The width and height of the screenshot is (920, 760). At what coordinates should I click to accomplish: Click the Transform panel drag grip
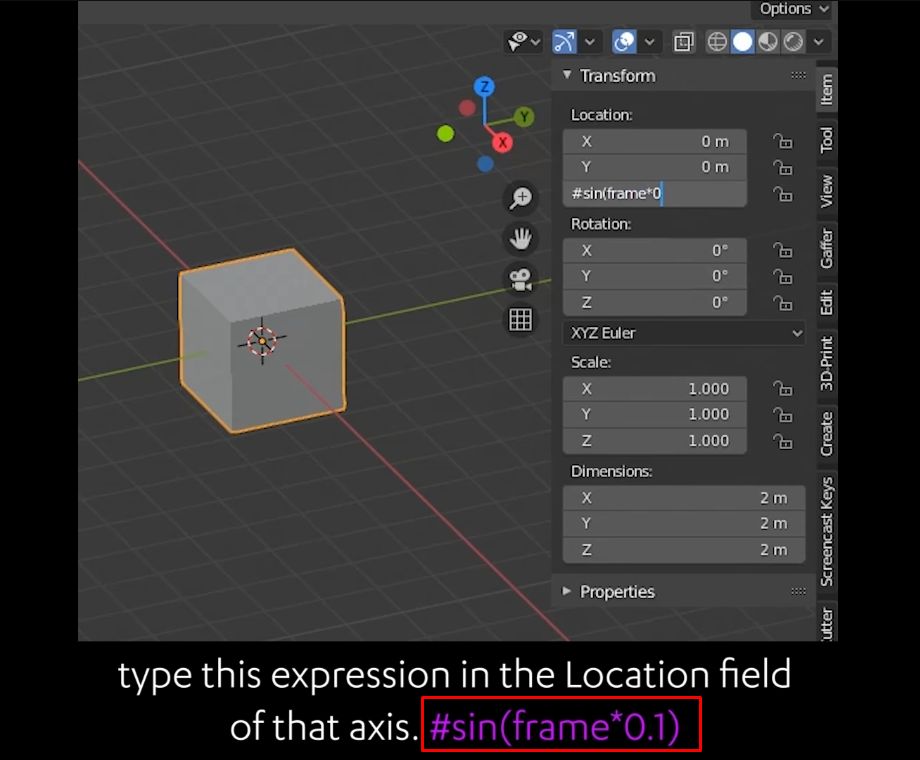pos(798,75)
